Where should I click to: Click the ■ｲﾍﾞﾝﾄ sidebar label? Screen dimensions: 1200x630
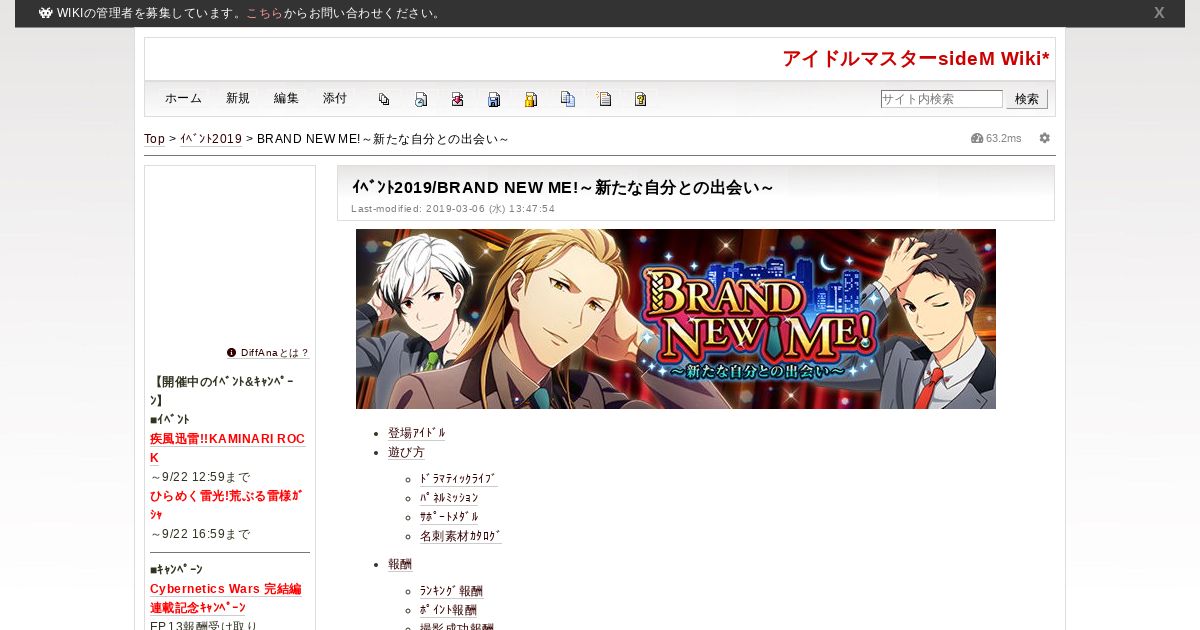(x=170, y=419)
